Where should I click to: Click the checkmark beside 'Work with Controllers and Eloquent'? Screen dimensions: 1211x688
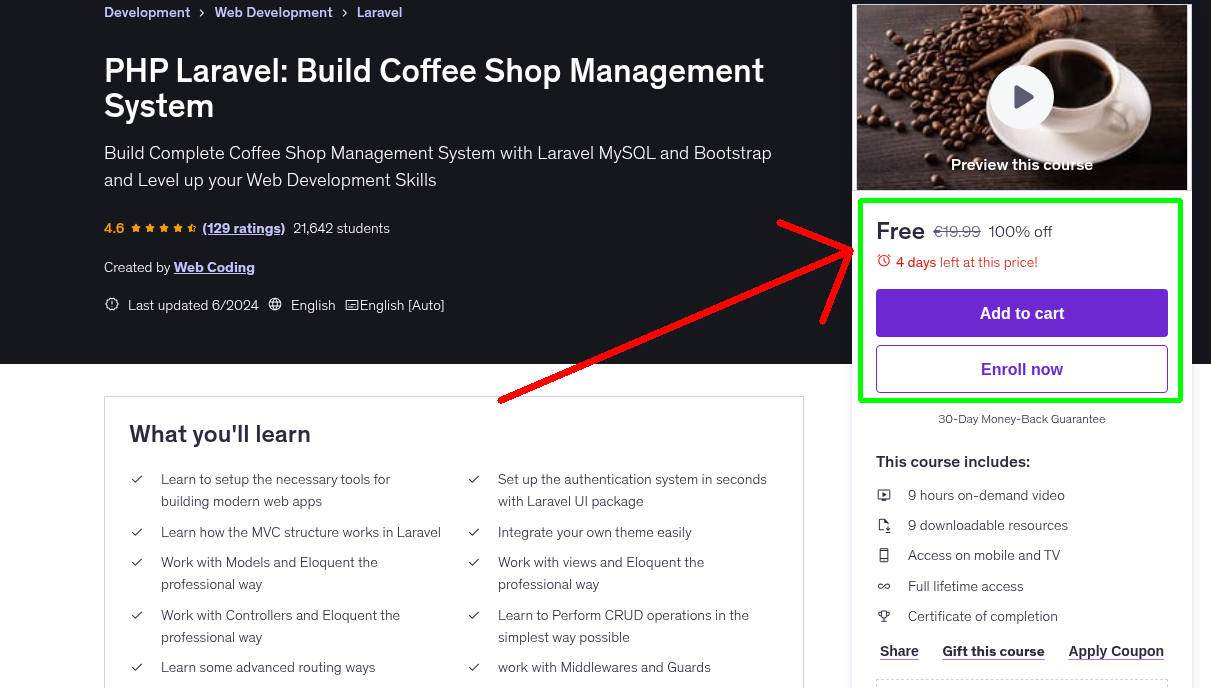137,616
